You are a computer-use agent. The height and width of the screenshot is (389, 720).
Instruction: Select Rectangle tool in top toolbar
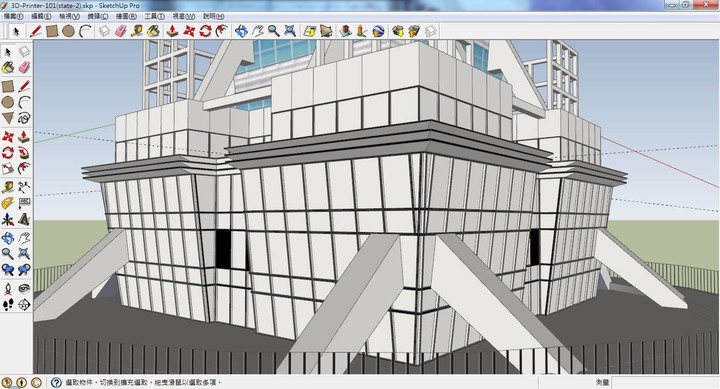[x=52, y=31]
